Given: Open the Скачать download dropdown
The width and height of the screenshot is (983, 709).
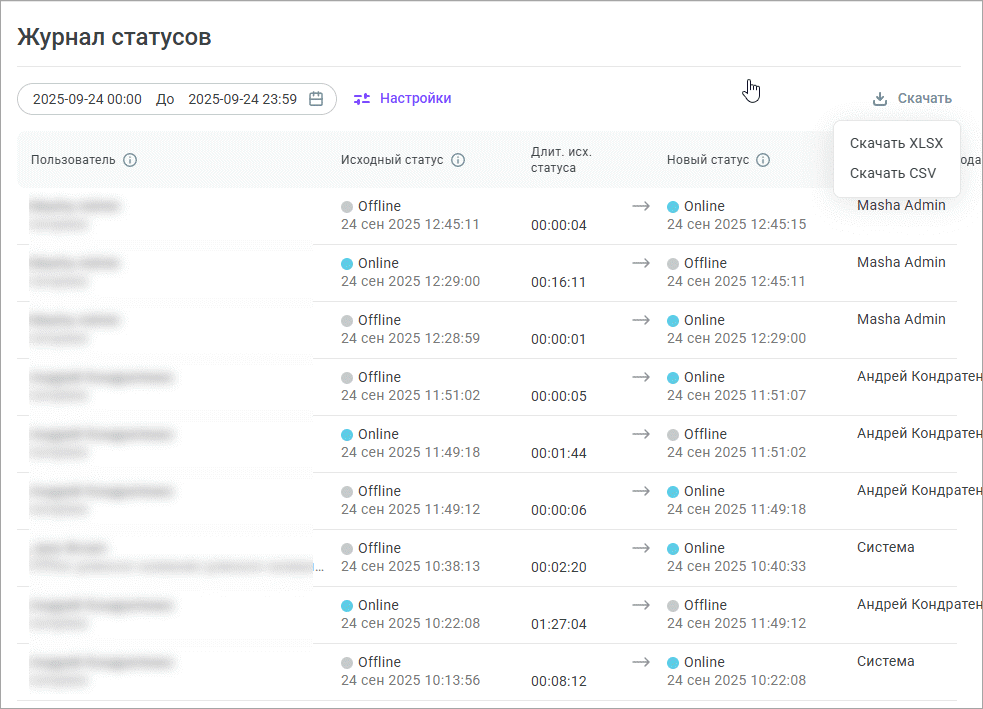Looking at the screenshot, I should click(924, 99).
